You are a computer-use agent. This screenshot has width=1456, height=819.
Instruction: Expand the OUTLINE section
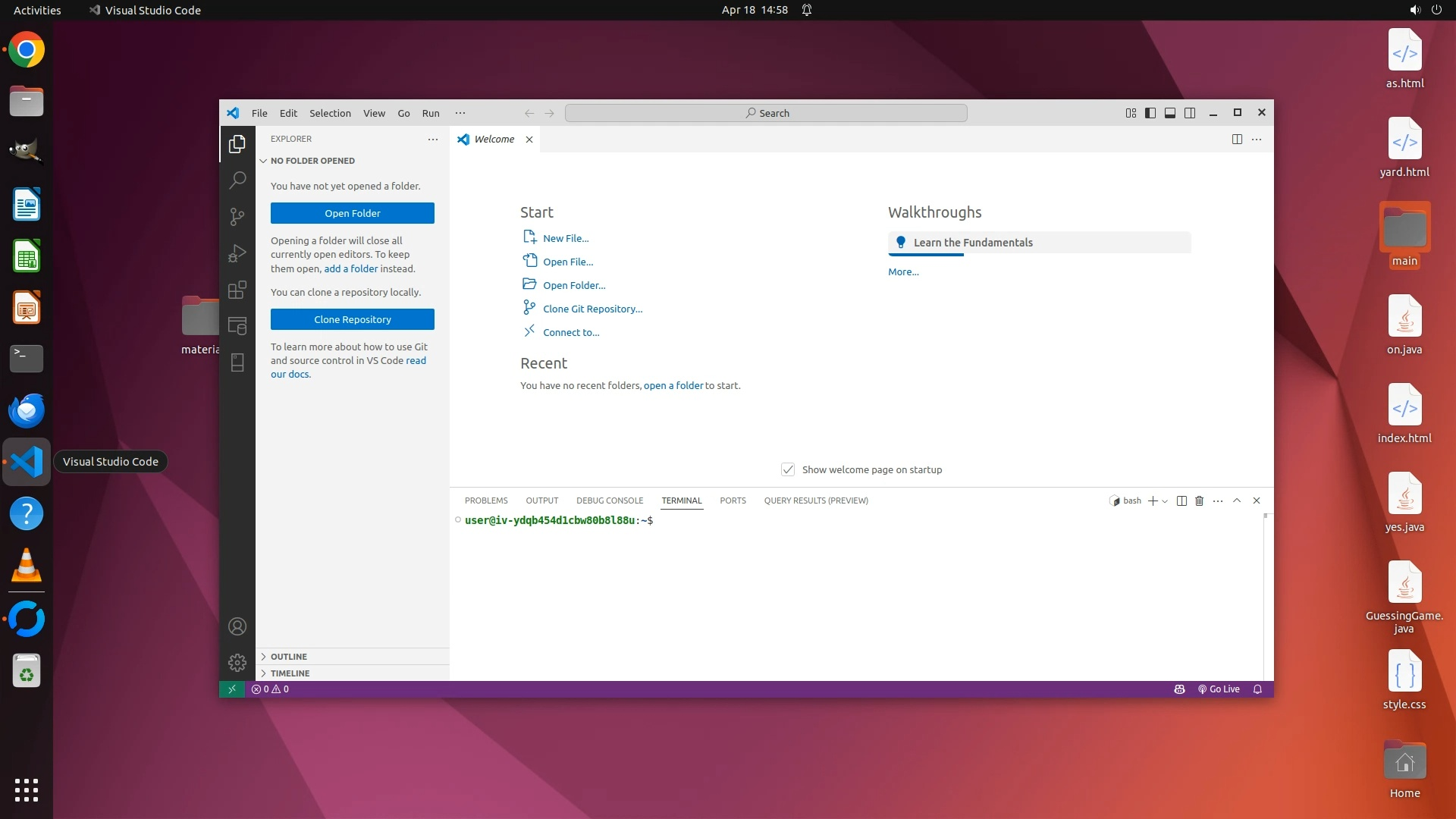click(x=289, y=657)
